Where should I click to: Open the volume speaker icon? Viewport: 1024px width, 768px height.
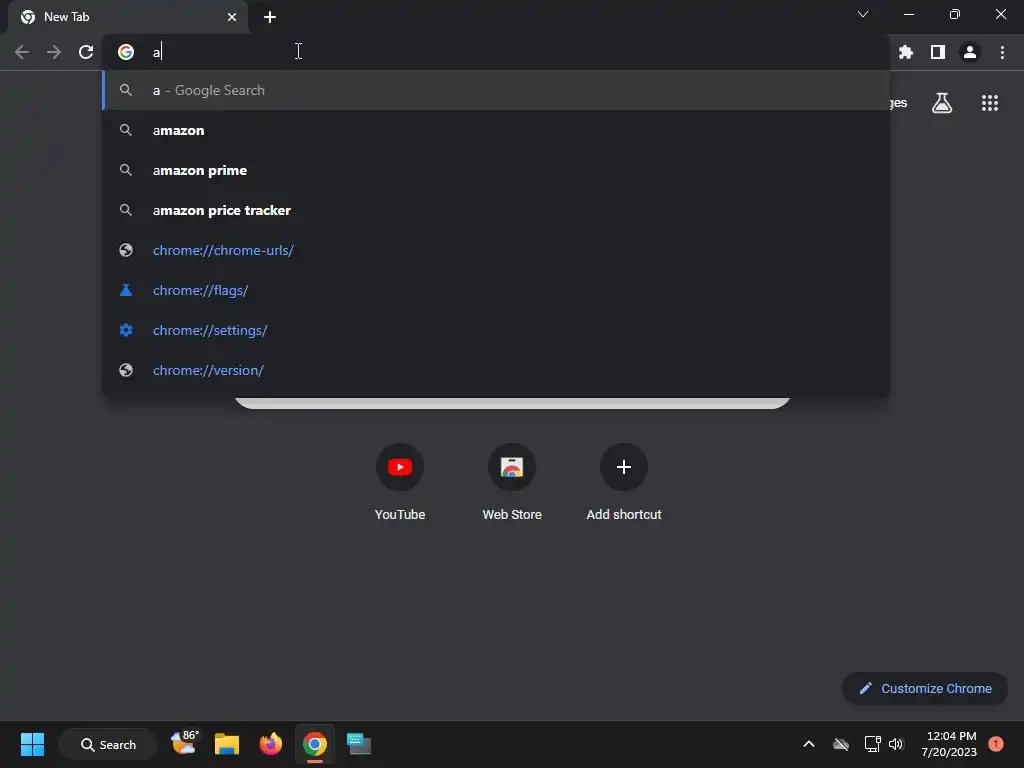pos(896,744)
